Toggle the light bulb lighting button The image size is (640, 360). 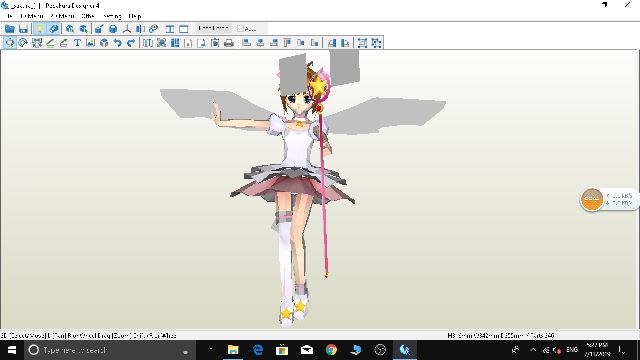pyautogui.click(x=40, y=29)
